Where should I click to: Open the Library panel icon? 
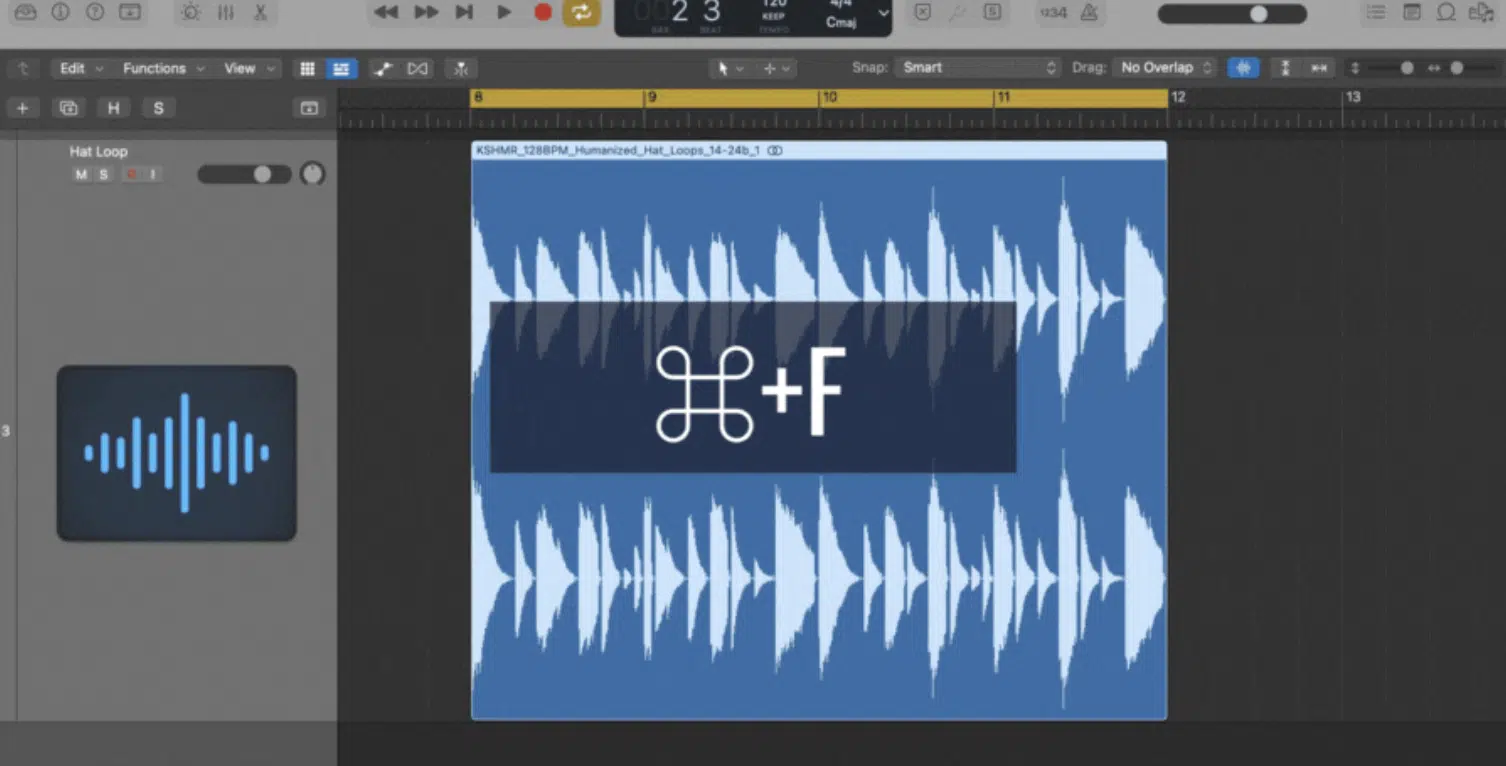pyautogui.click(x=25, y=12)
